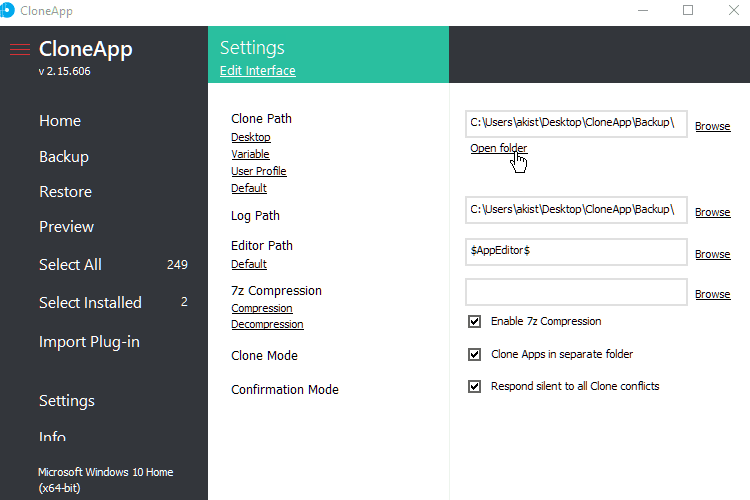Click the Variable link under Clone Path
Screen dimensions: 750x500
tap(250, 154)
